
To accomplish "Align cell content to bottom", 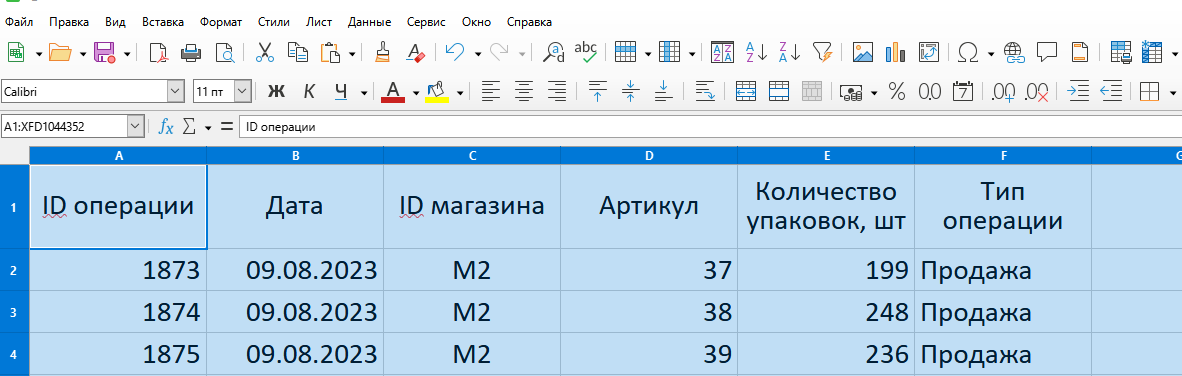I will coord(663,92).
